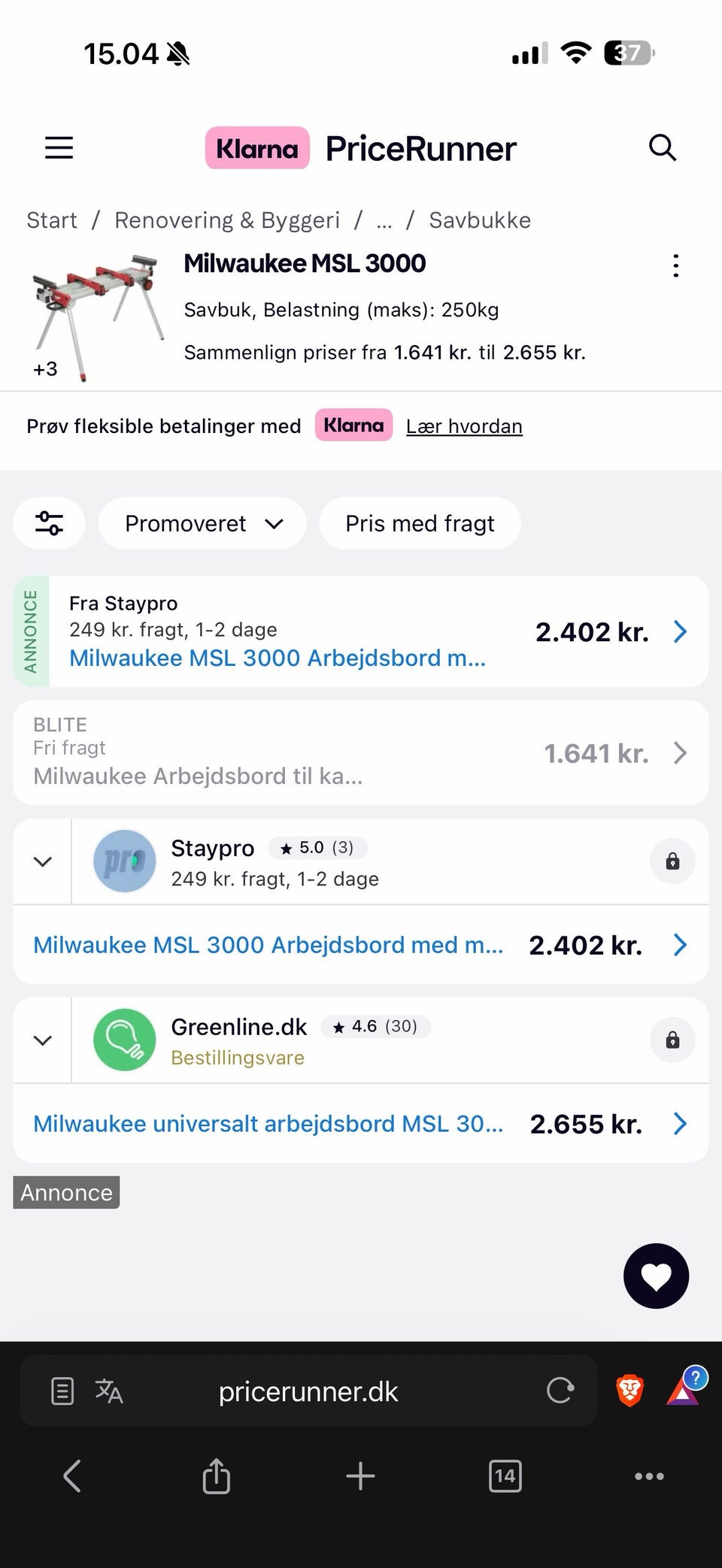Expand the Greenline.dk shop details chevron
Image resolution: width=722 pixels, height=1568 pixels.
click(x=43, y=1040)
